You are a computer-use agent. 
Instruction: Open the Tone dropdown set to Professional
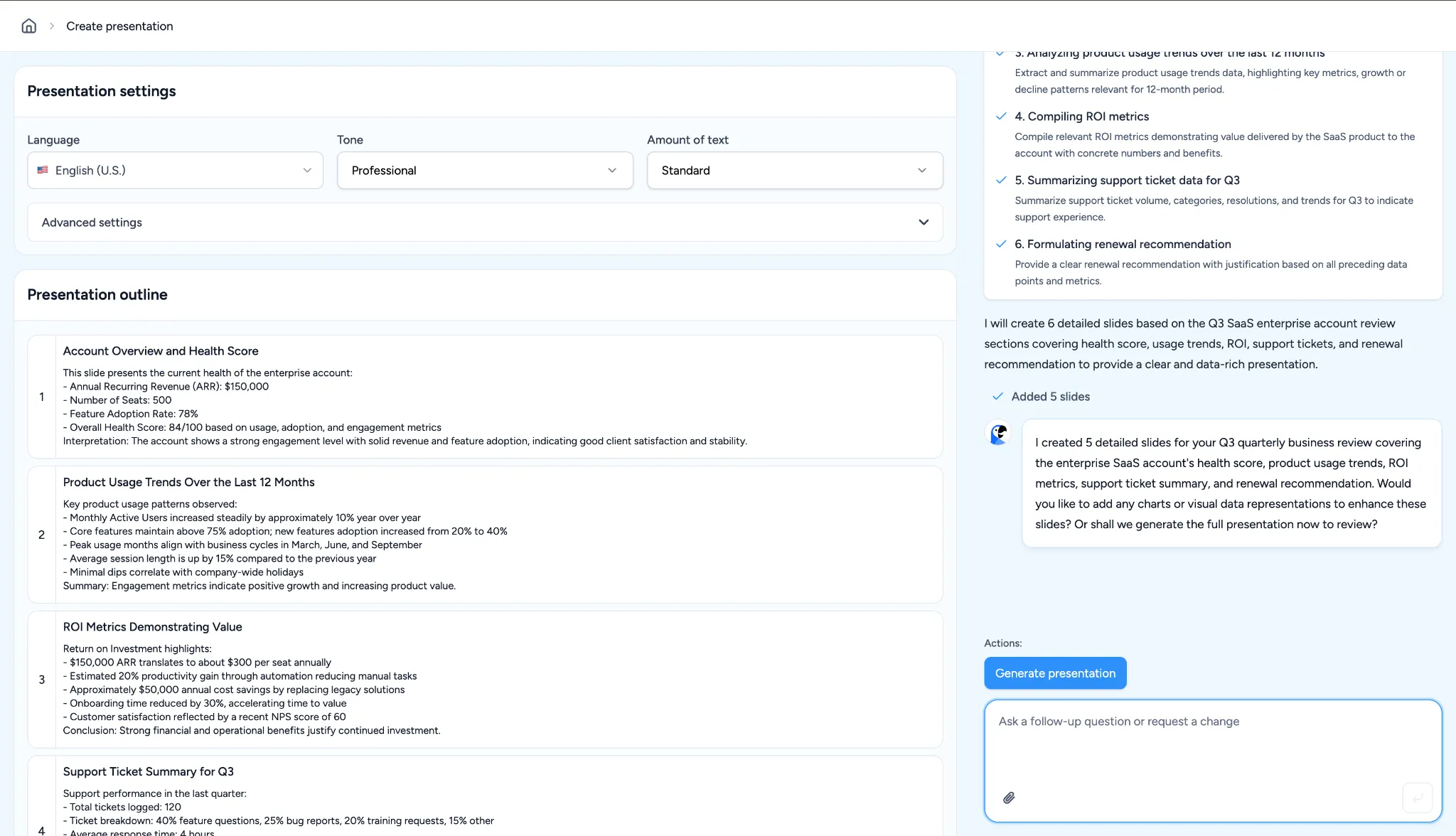pos(485,171)
